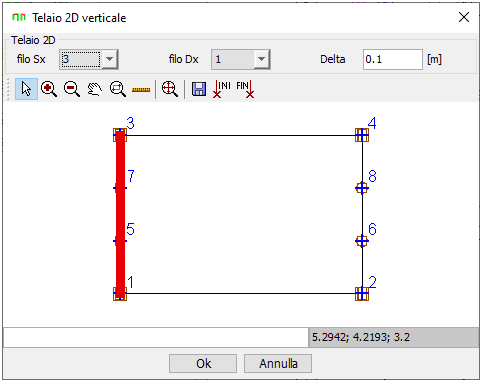Close the Telaio 2D verticale dialog
Image resolution: width=482 pixels, height=382 pixels.
(x=464, y=17)
